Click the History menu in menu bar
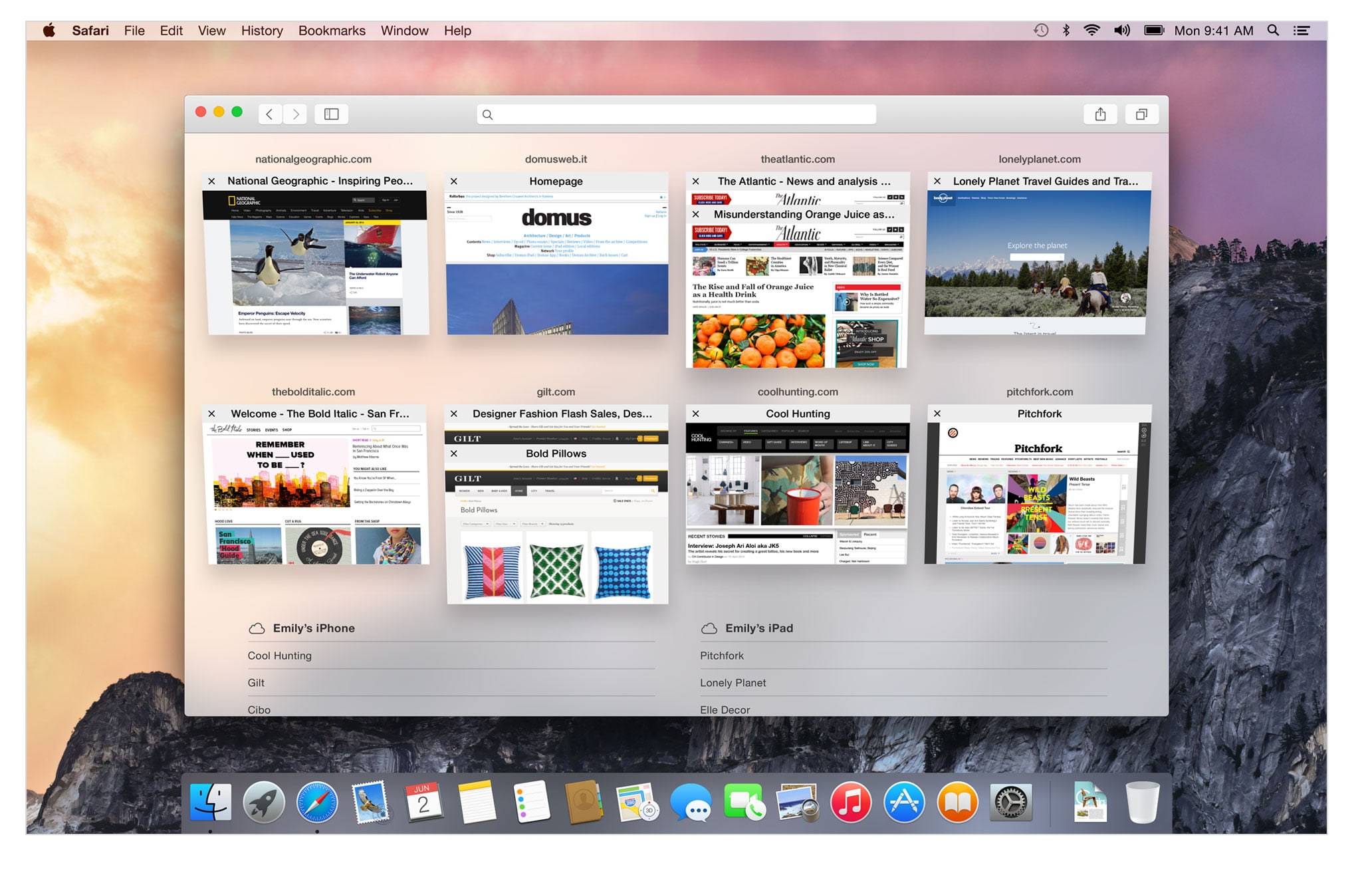The image size is (1372, 891). 261,30
